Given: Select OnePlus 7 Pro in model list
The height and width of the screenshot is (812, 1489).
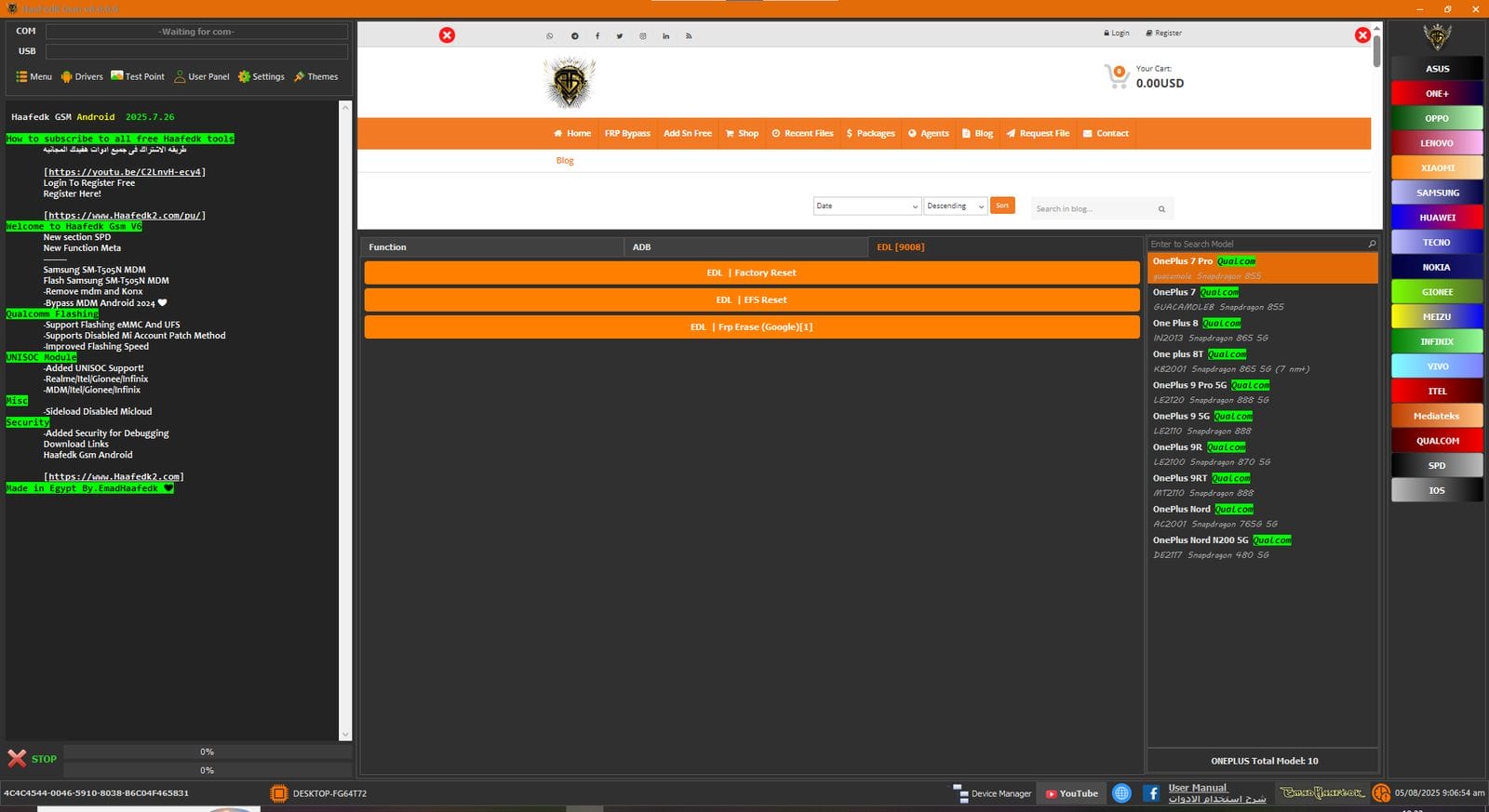Looking at the screenshot, I should [x=1263, y=269].
